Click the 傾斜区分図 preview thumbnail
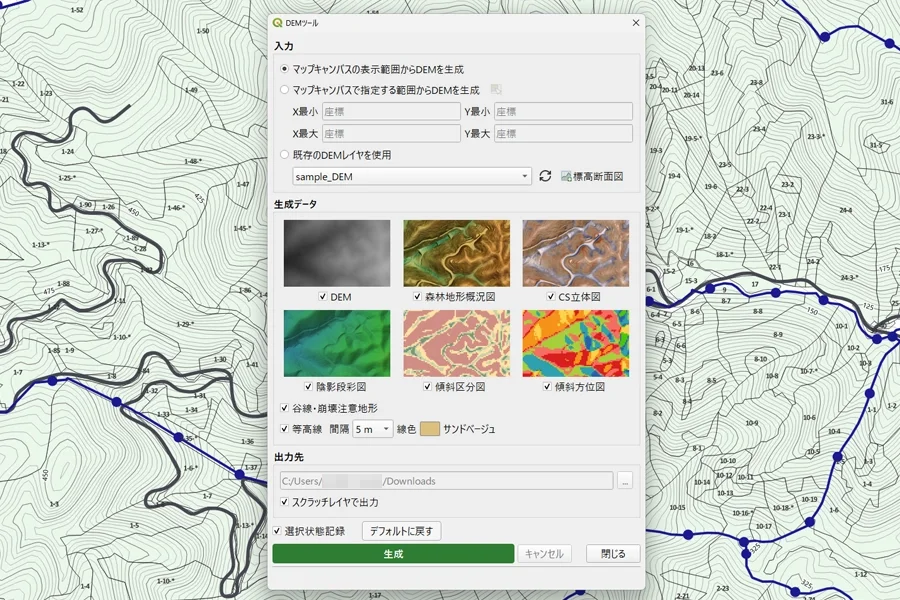This screenshot has height=600, width=900. [456, 343]
